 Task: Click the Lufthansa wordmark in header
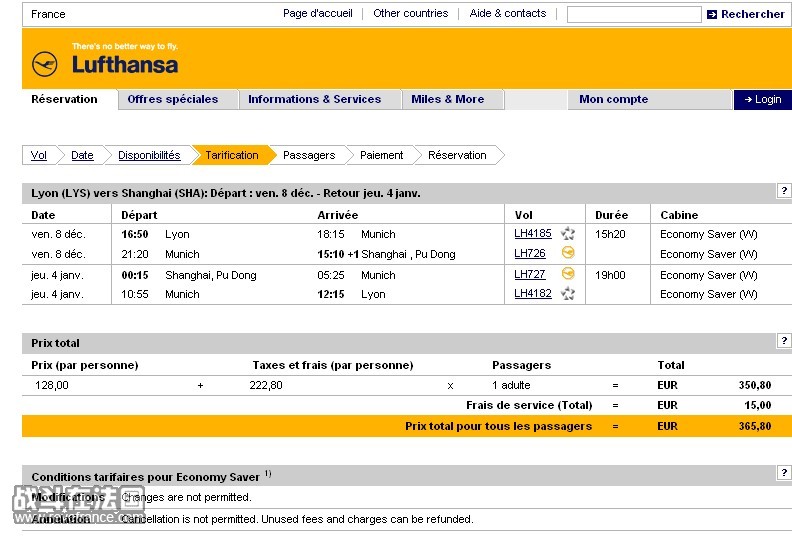125,65
